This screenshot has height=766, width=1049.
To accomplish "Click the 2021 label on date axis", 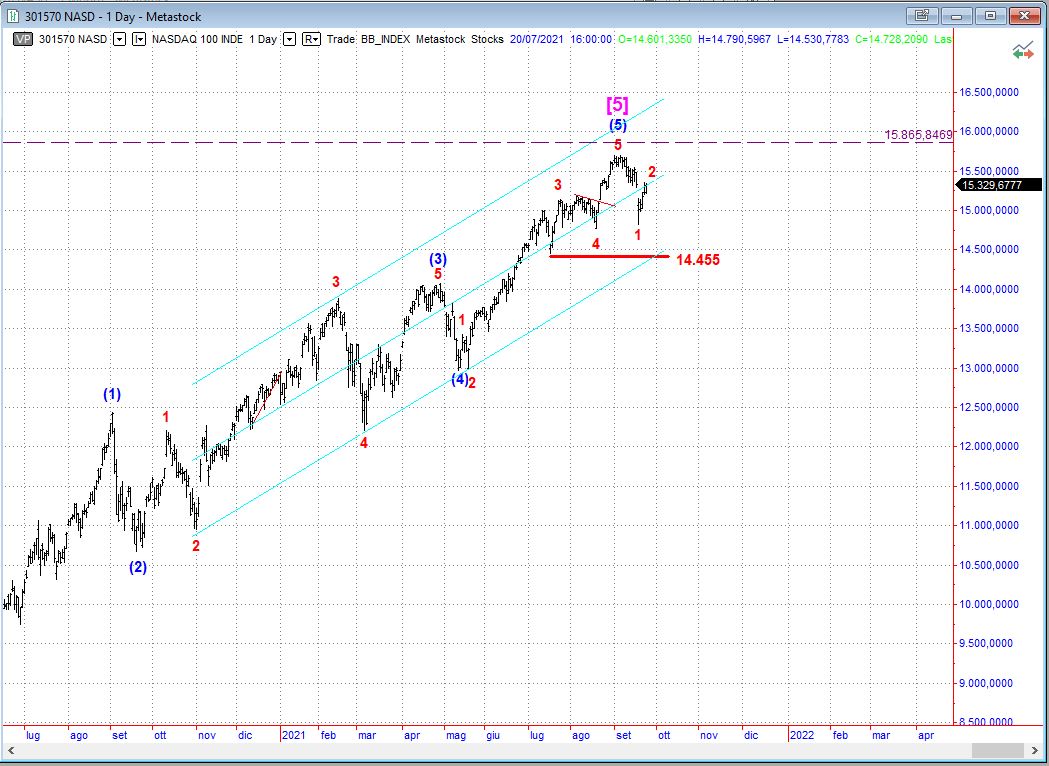I will 293,735.
